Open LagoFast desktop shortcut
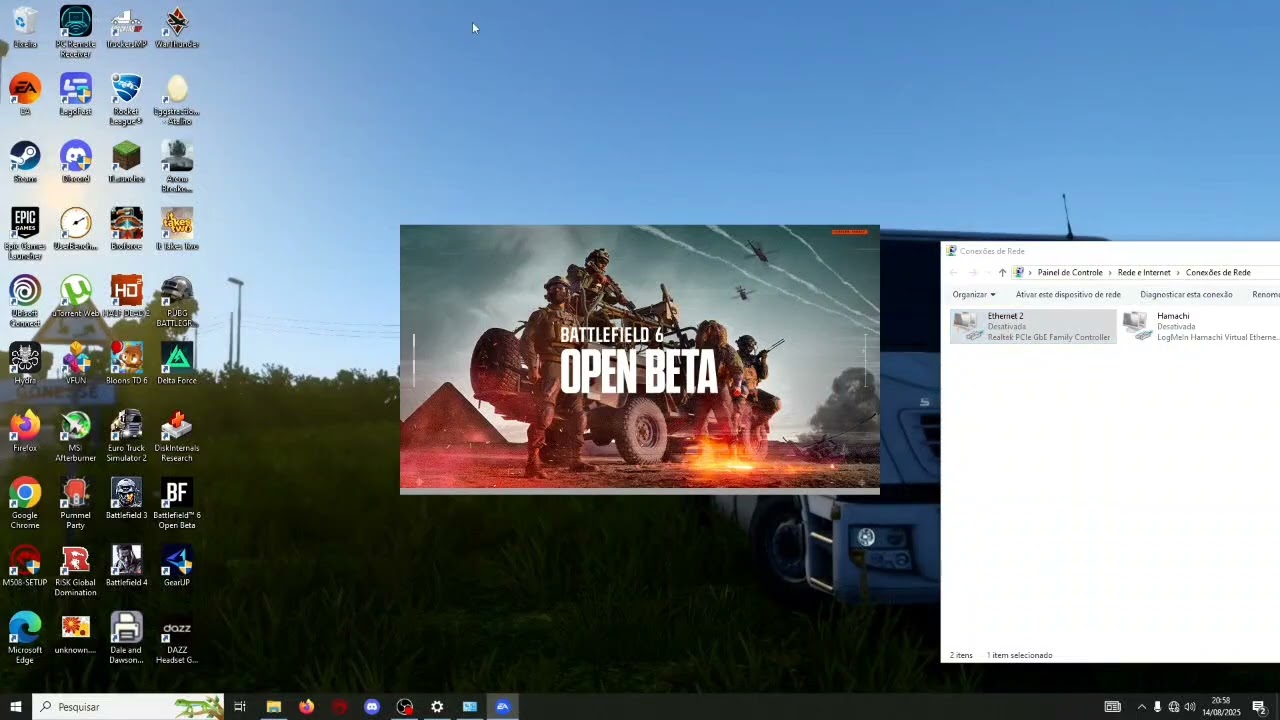The width and height of the screenshot is (1280, 720). (x=75, y=95)
